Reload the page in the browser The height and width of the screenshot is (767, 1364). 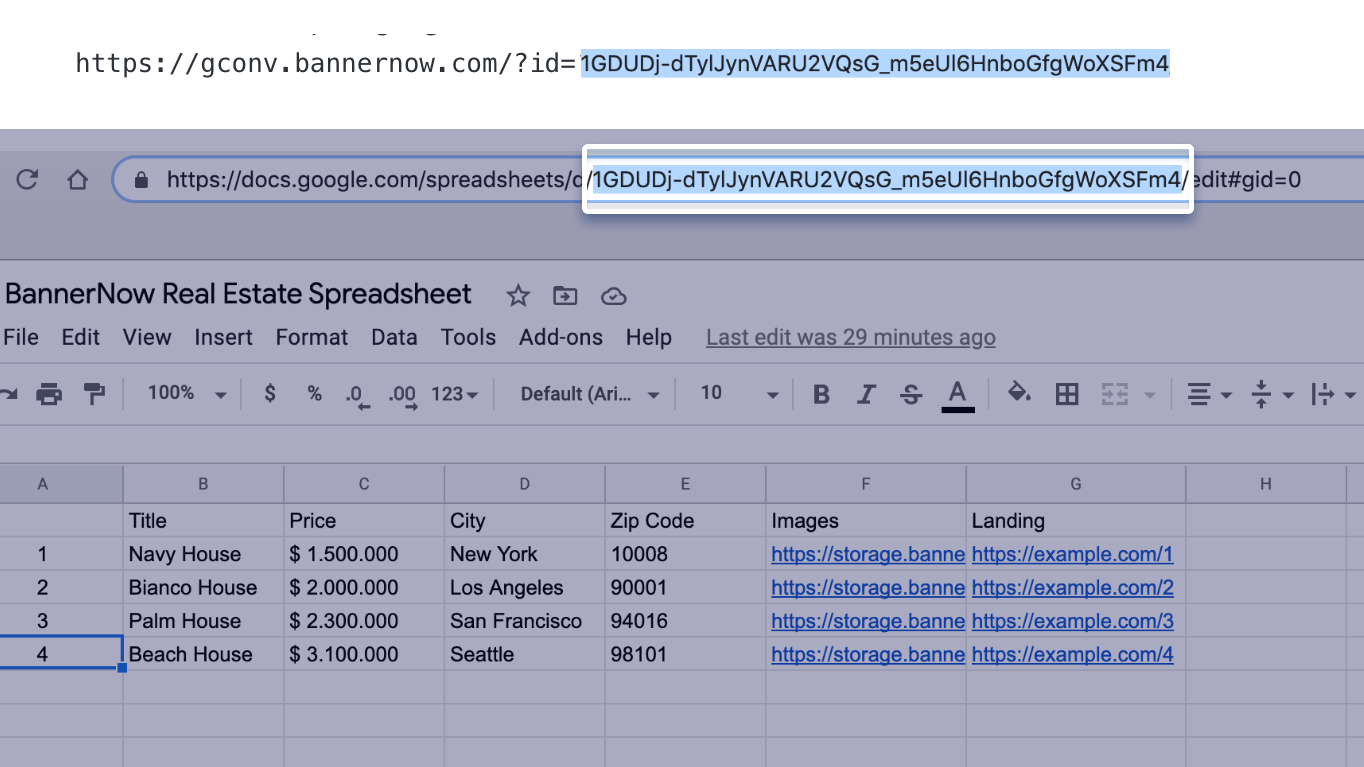tap(27, 180)
